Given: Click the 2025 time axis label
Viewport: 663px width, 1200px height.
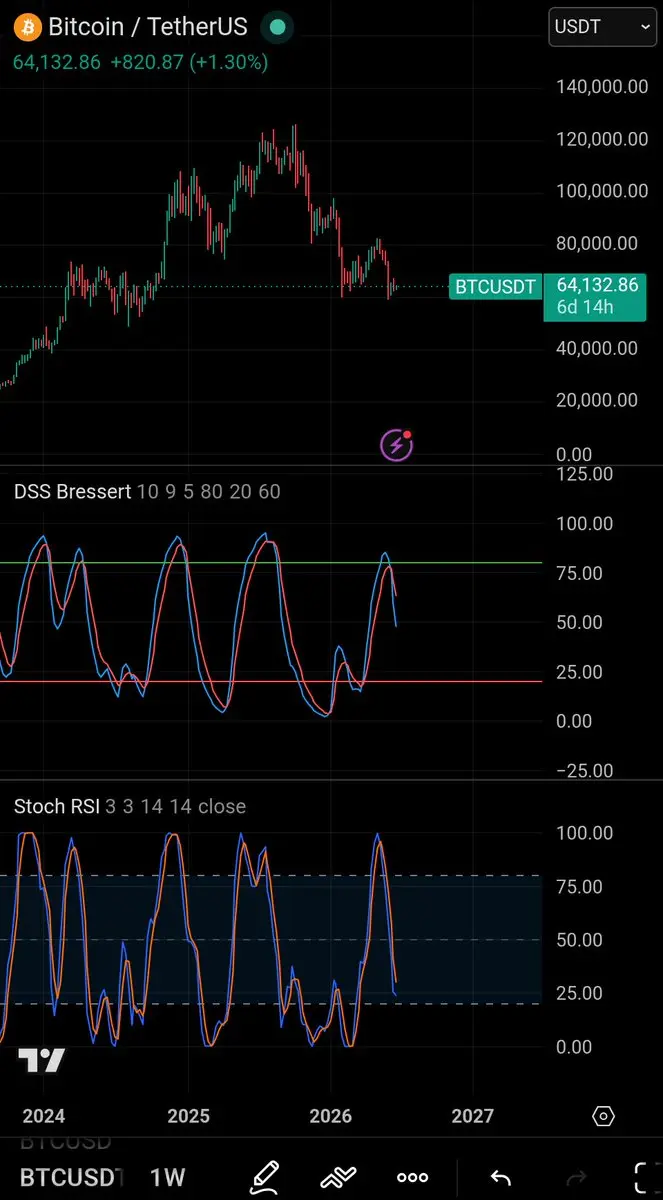Looking at the screenshot, I should point(188,1116).
